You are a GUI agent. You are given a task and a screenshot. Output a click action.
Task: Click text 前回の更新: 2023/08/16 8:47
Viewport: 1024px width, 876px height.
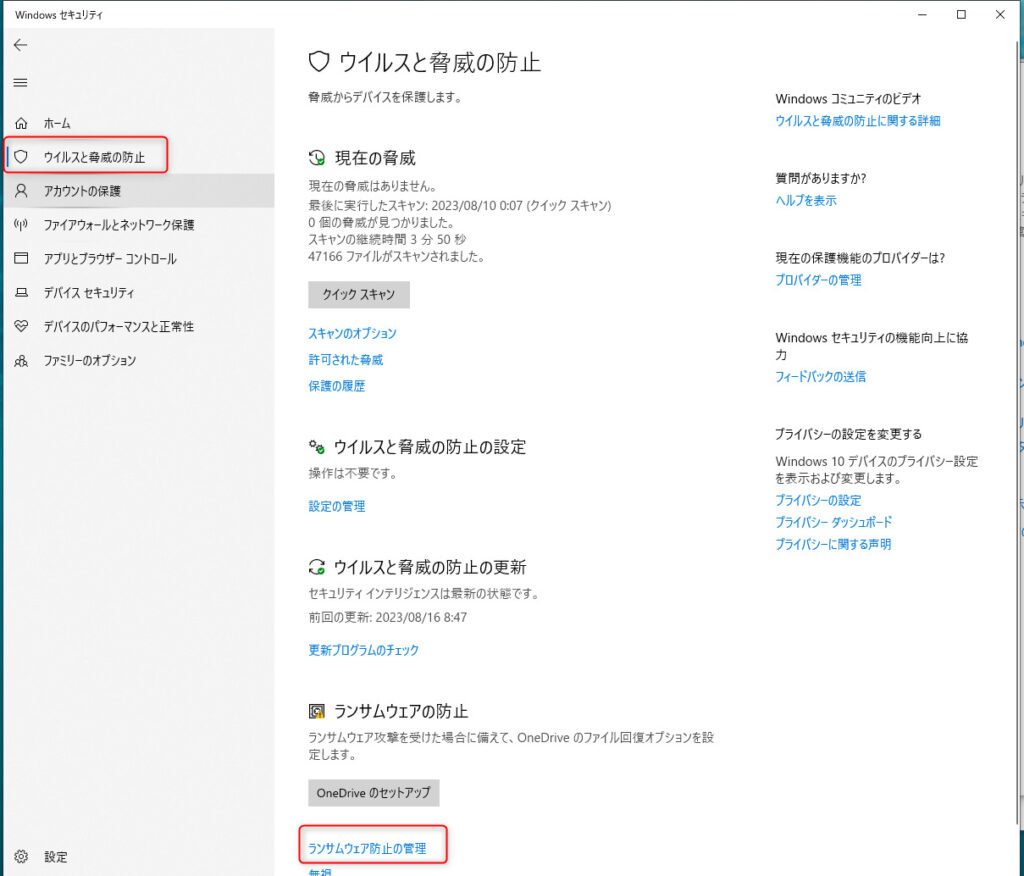[387, 617]
